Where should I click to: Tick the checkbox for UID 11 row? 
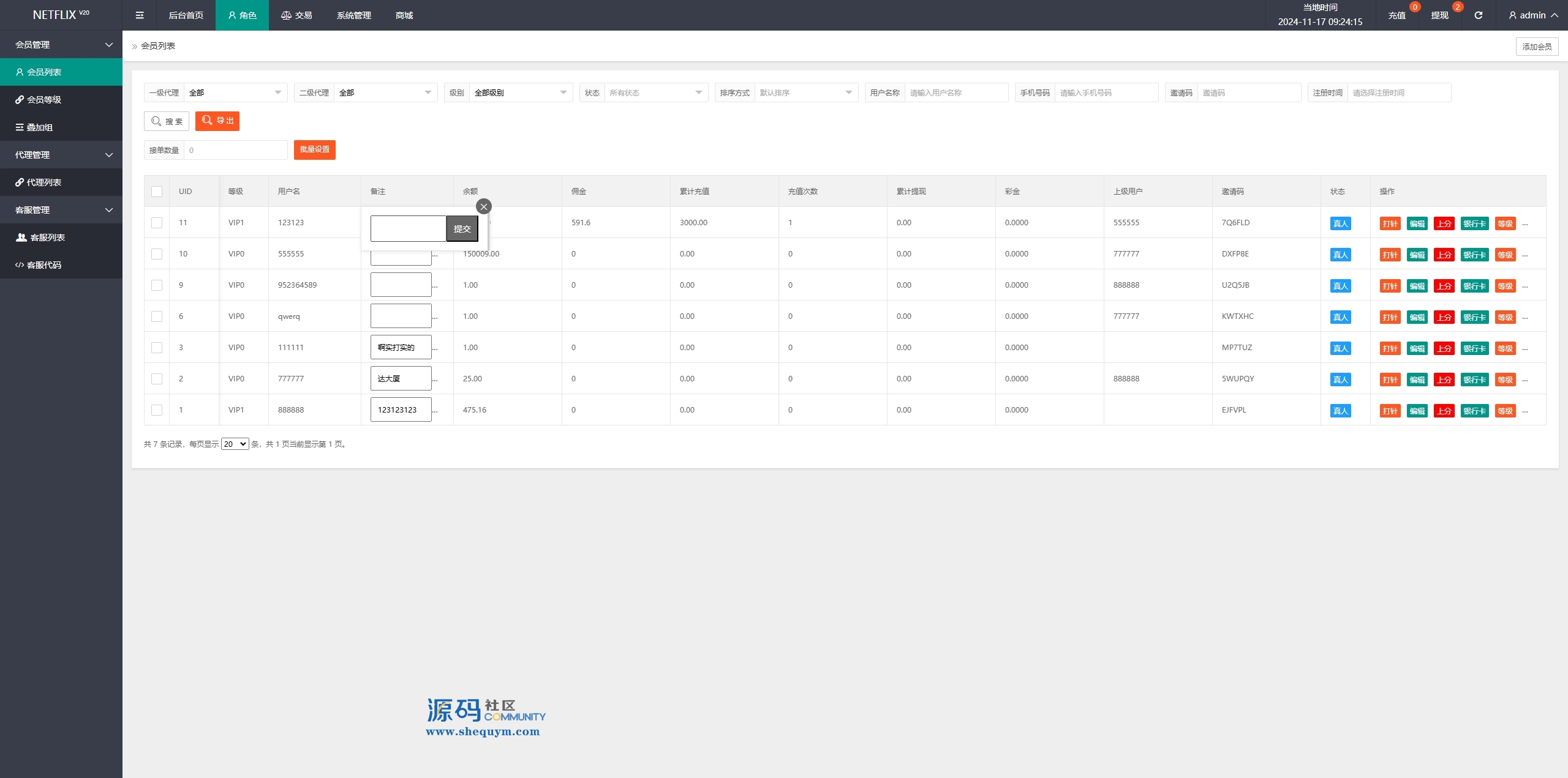[157, 223]
